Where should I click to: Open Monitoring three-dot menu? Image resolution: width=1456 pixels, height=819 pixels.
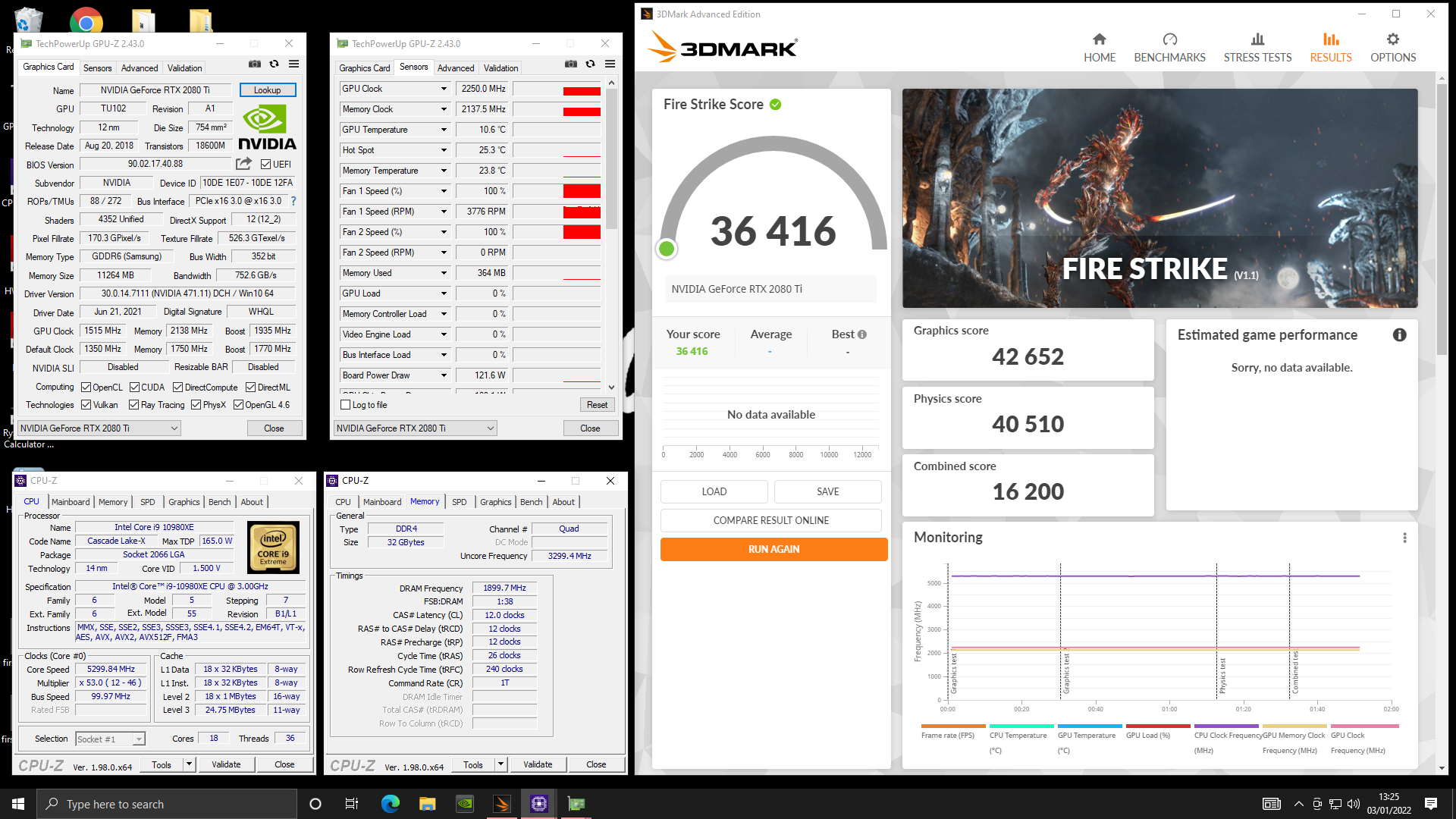pos(1404,538)
